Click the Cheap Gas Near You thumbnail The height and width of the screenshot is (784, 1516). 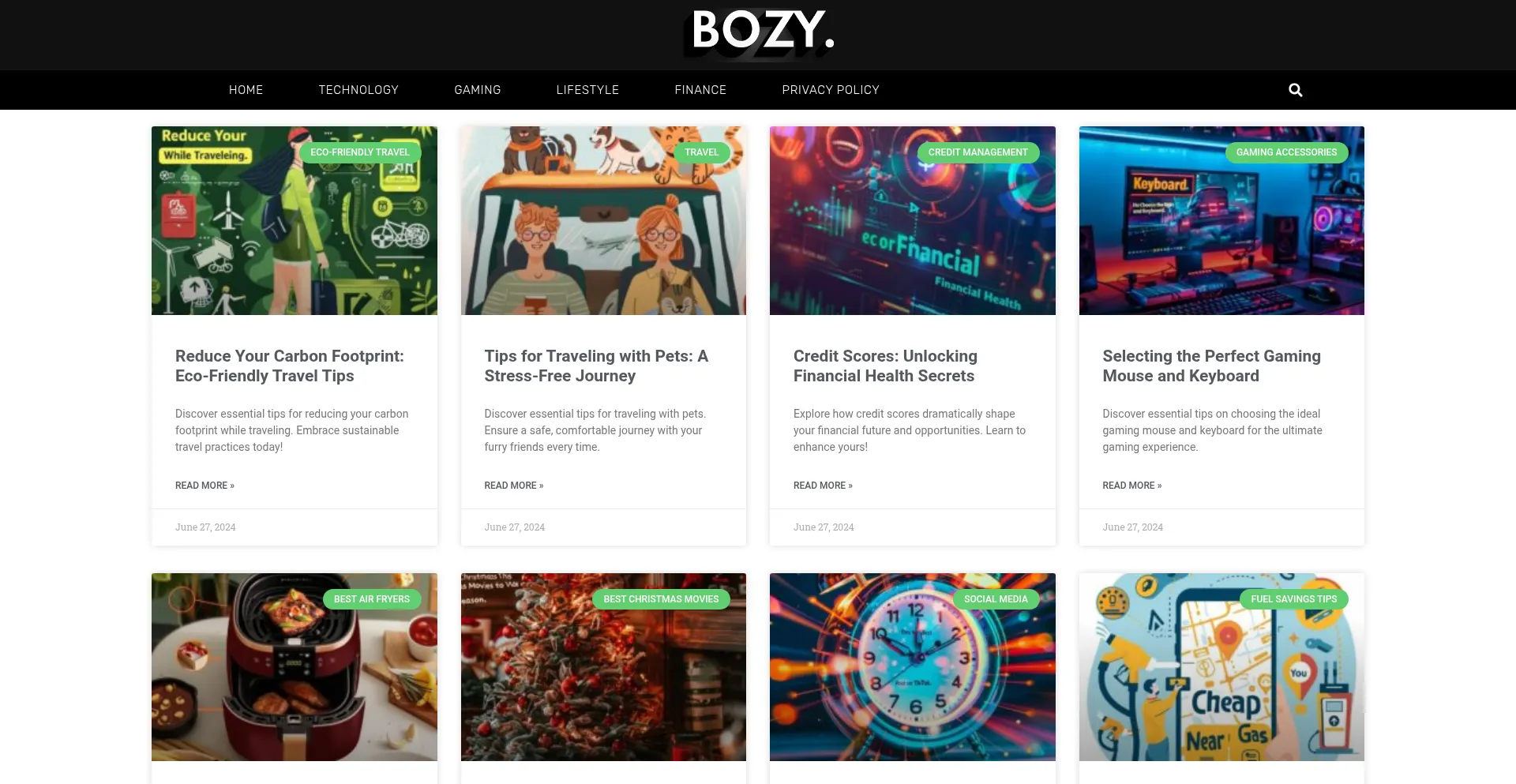[1221, 667]
